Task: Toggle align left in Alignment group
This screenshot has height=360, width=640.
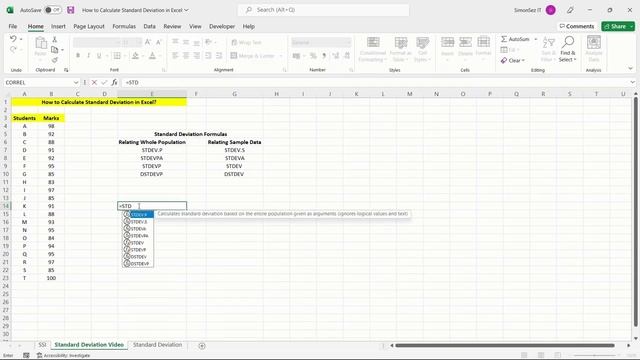Action: [x=175, y=56]
